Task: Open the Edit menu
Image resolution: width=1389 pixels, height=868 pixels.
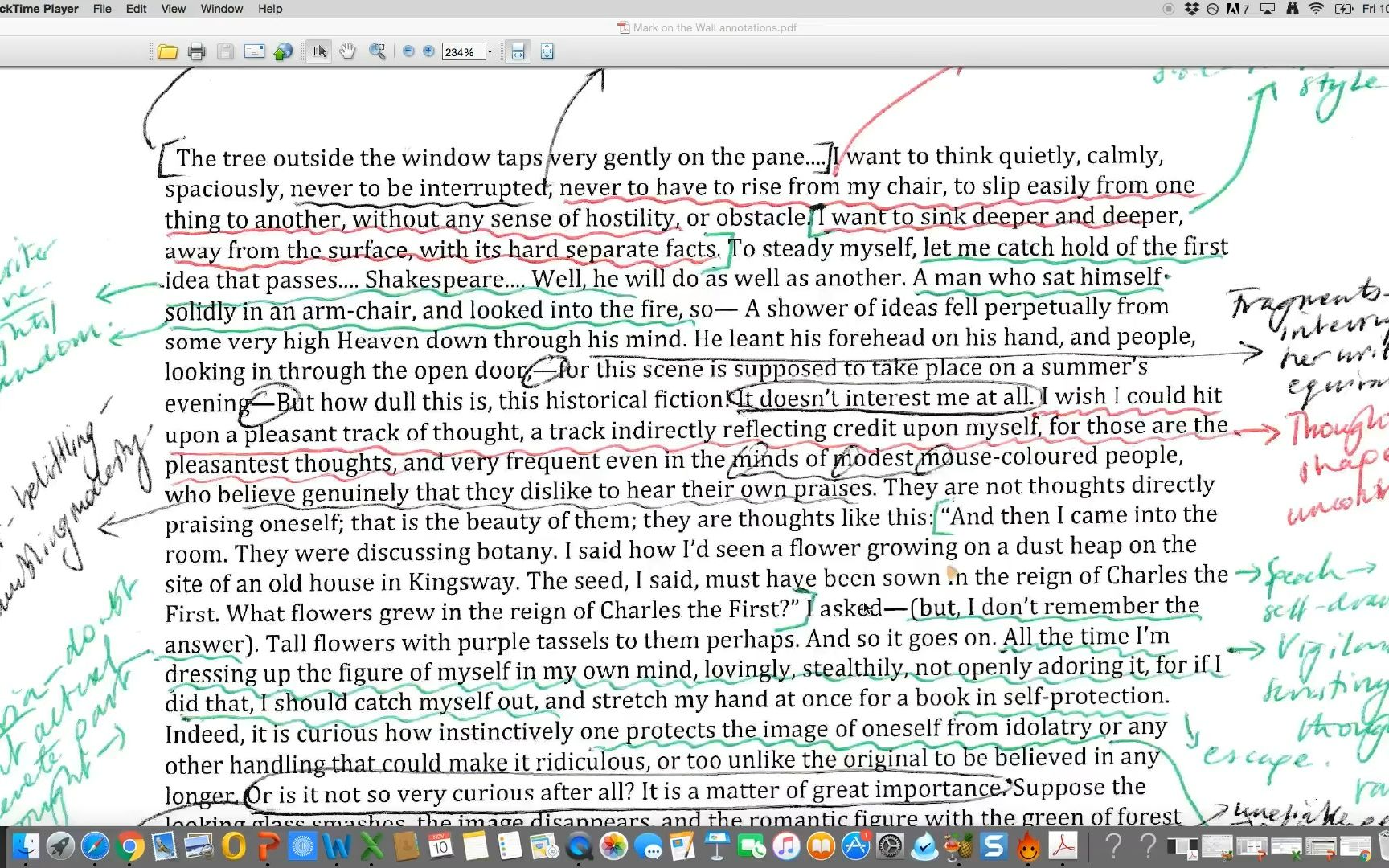Action: point(136,9)
